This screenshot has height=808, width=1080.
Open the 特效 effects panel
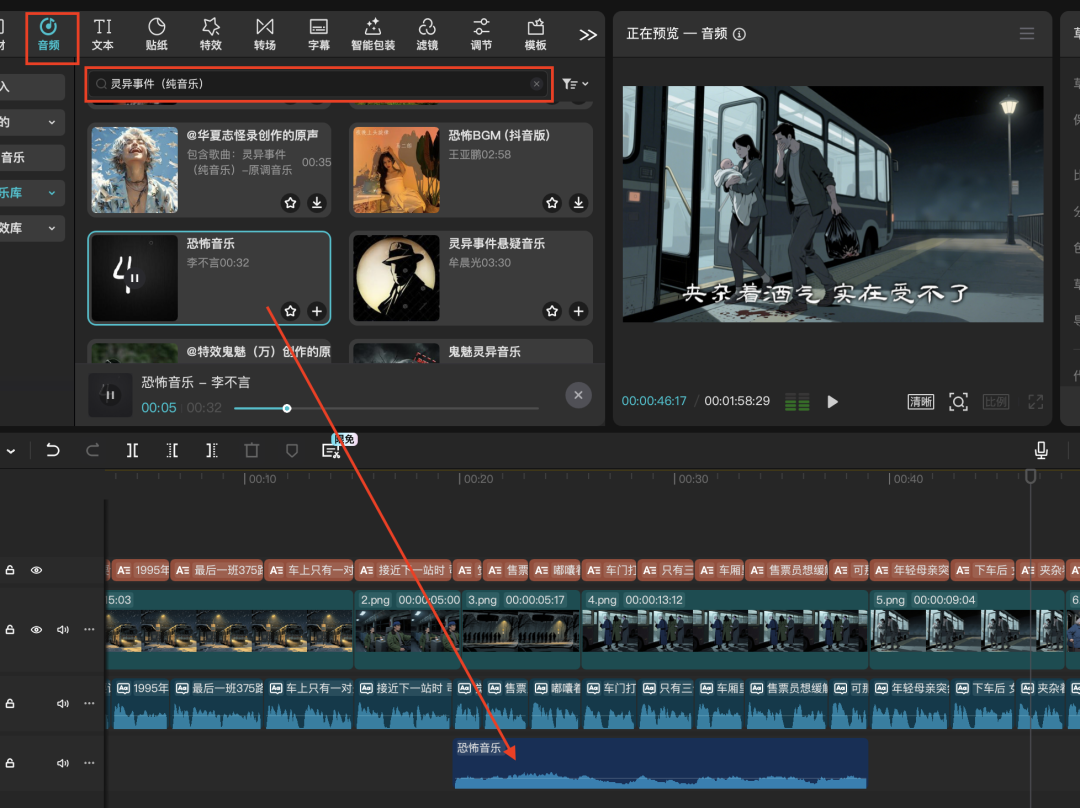pos(210,33)
